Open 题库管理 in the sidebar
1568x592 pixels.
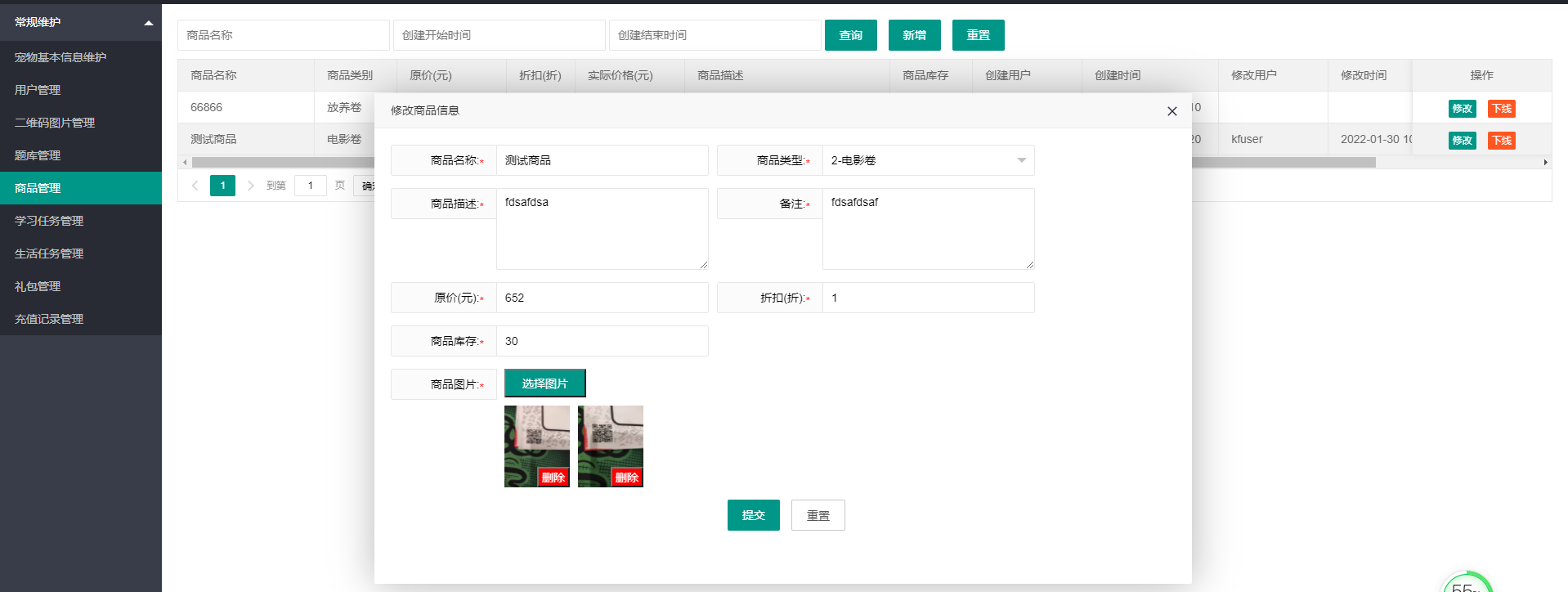(81, 155)
